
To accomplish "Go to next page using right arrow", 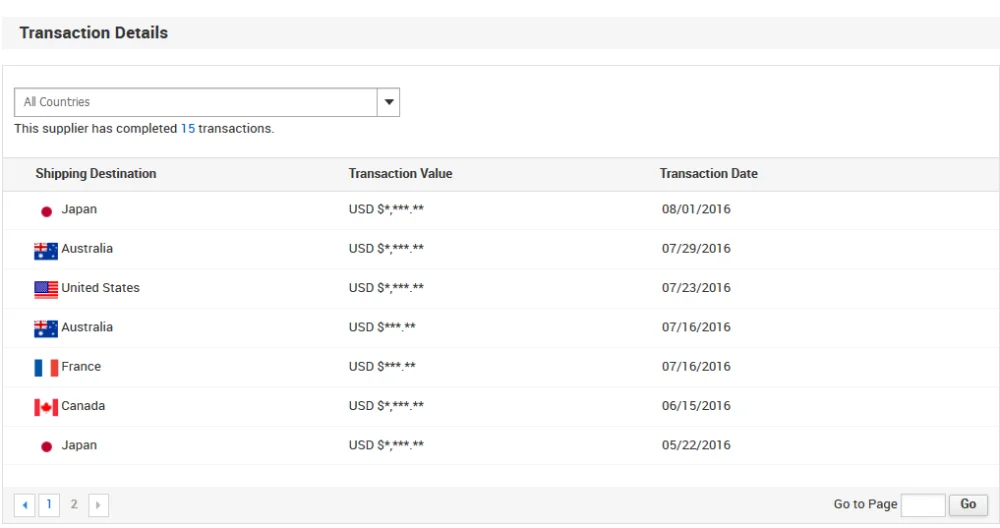I will [98, 505].
